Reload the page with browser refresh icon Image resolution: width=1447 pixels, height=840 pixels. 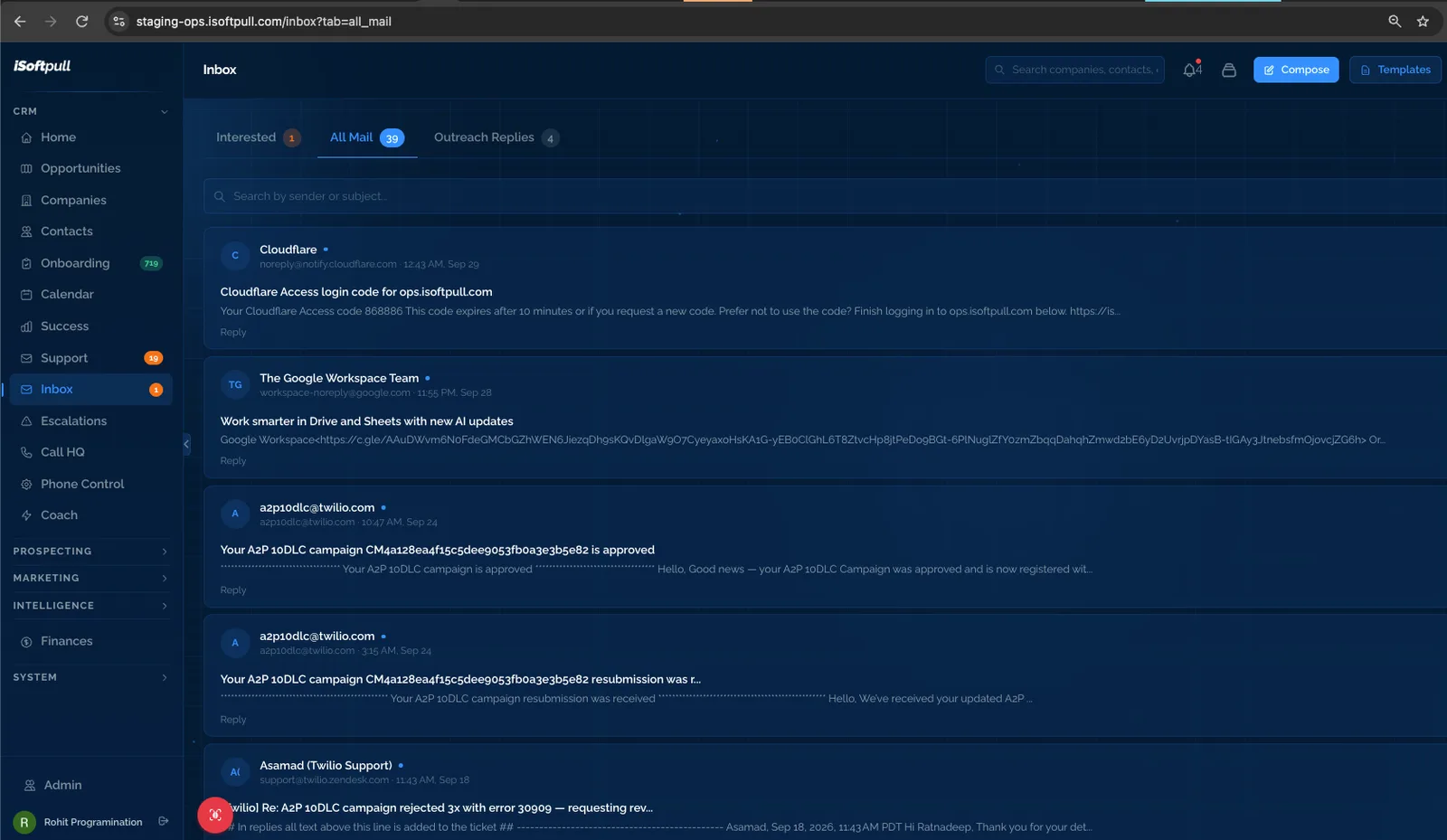pyautogui.click(x=81, y=21)
